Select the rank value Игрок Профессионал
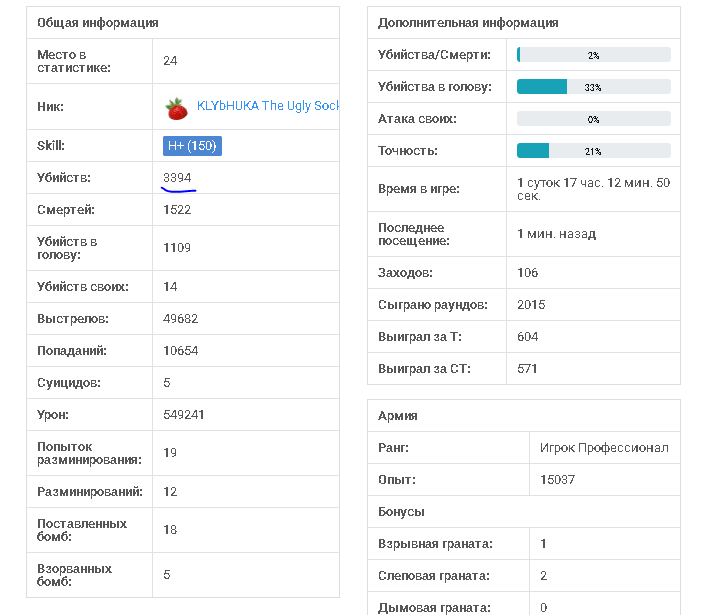 603,448
